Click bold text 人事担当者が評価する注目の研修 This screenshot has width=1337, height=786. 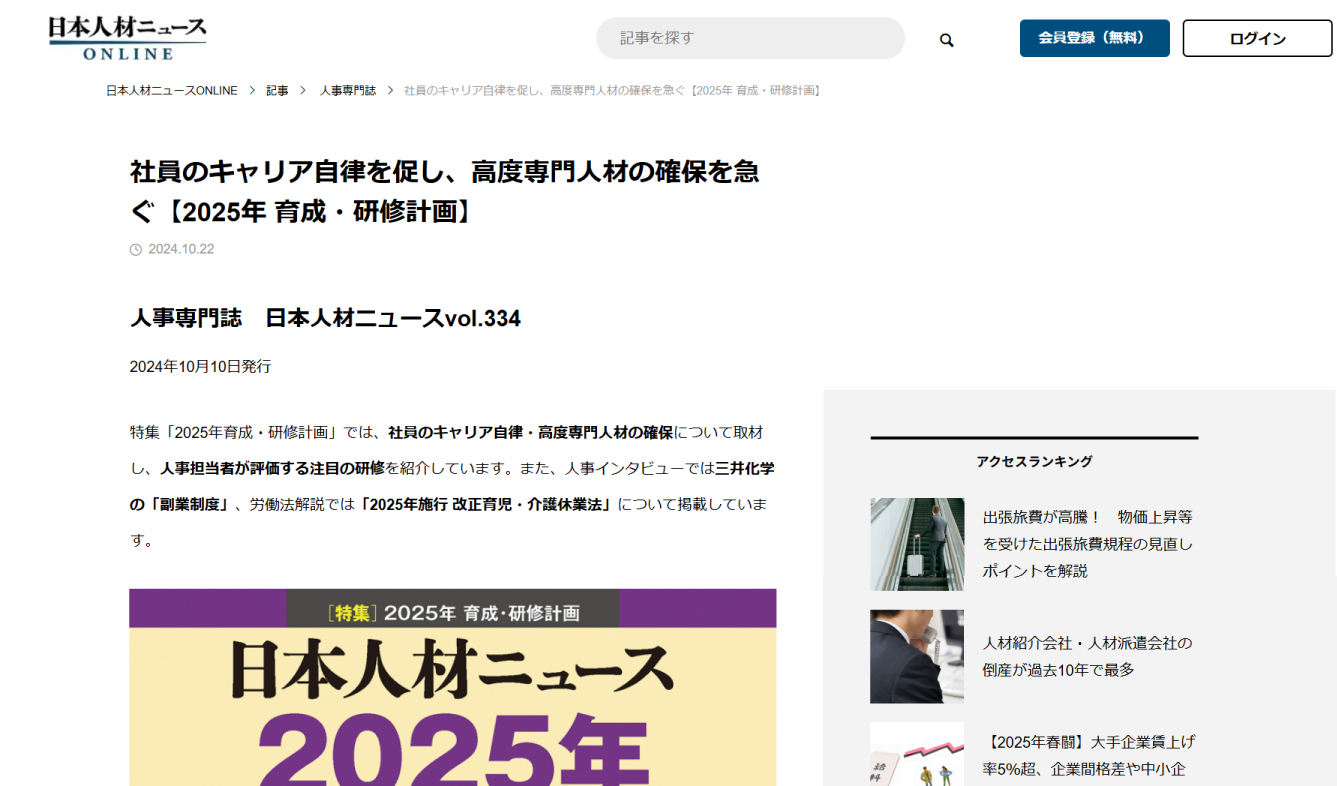pos(272,468)
